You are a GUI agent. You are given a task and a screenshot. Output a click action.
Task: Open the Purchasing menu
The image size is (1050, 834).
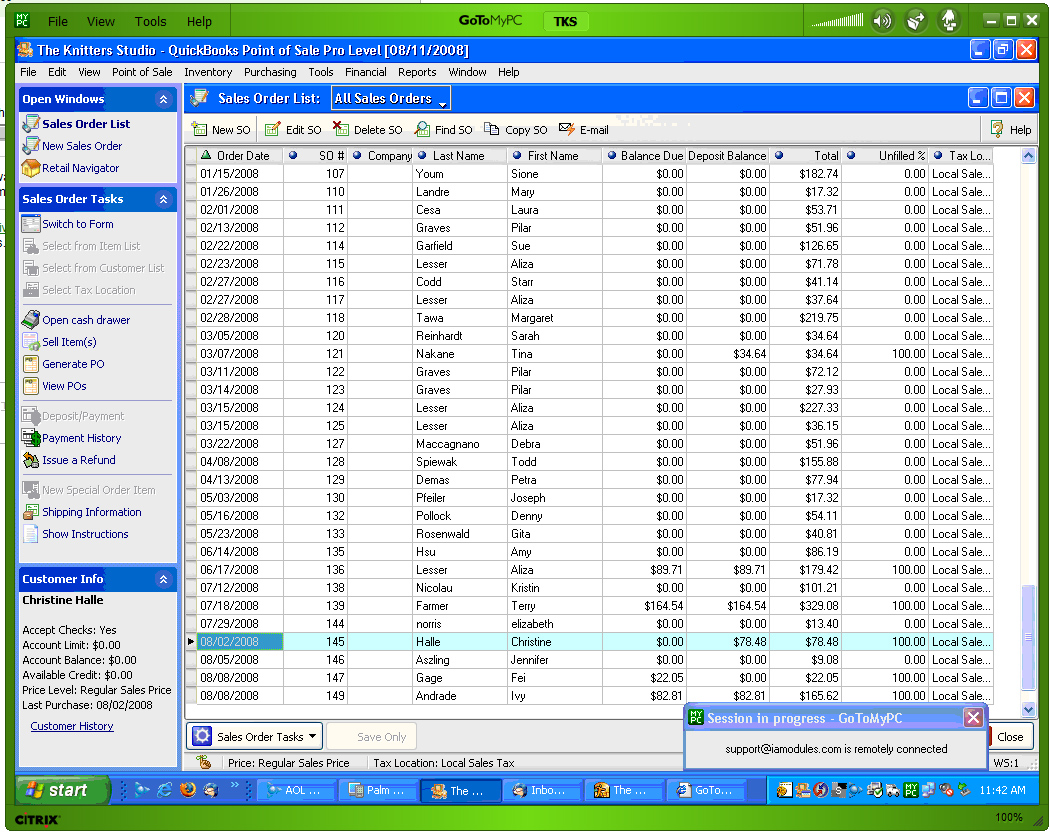[x=270, y=72]
